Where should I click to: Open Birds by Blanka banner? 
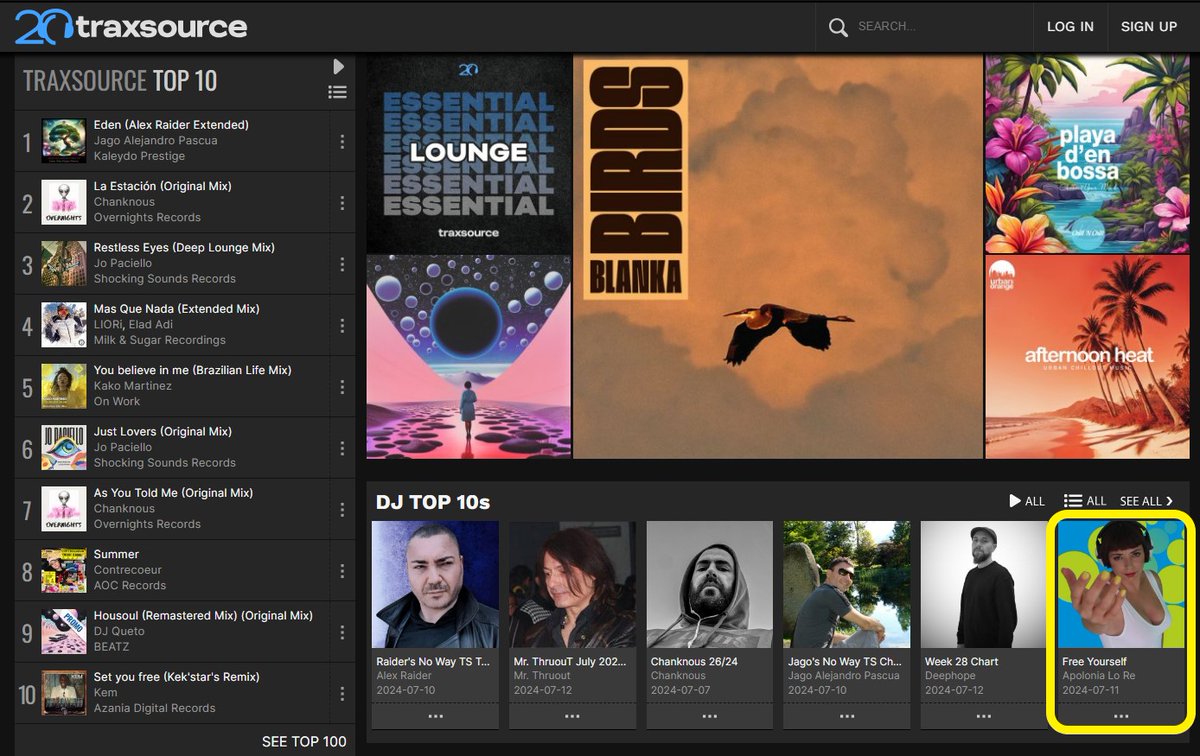tap(778, 257)
